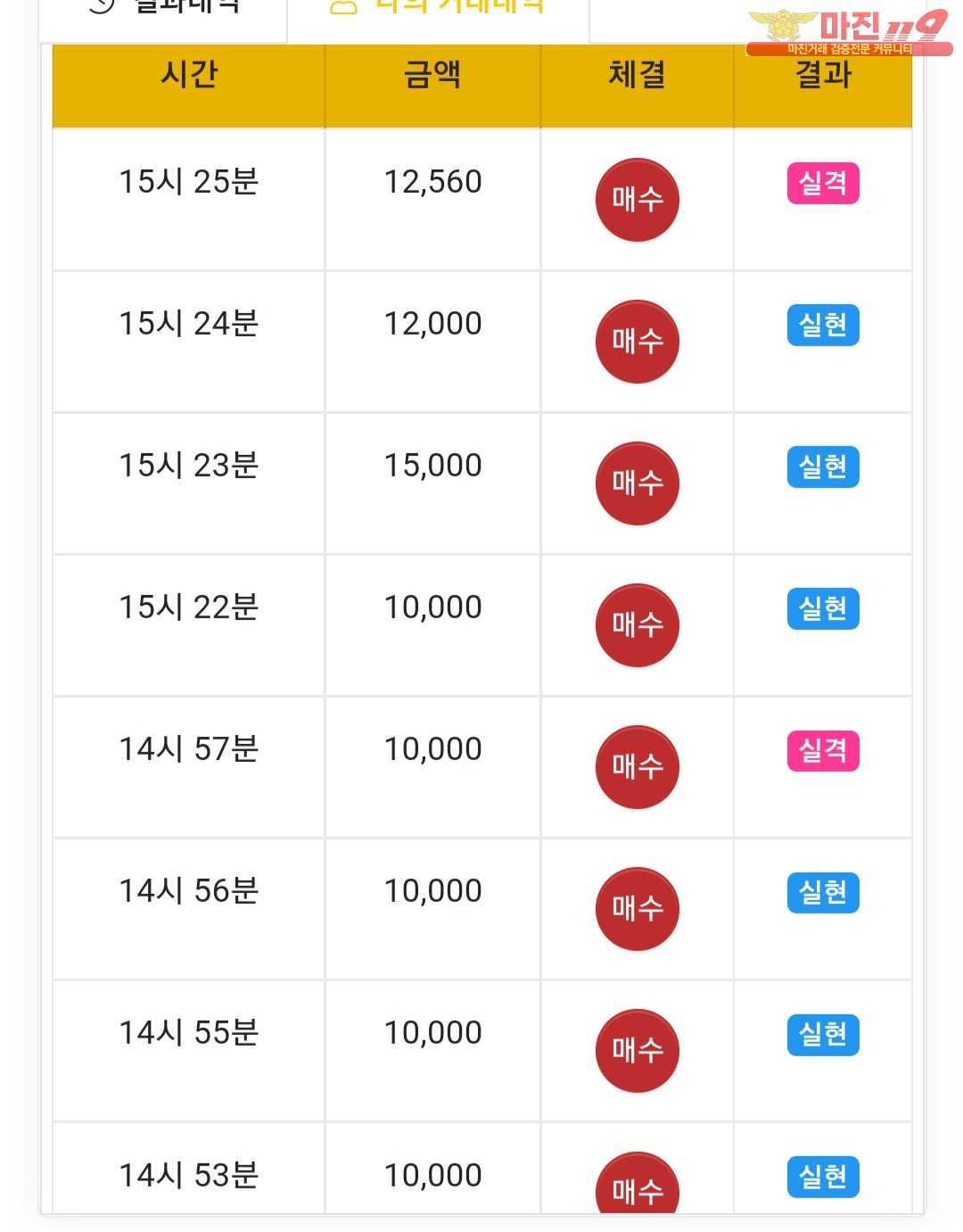Select the pink 실격 label at 15시 25분
963x1232 pixels.
[x=823, y=183]
